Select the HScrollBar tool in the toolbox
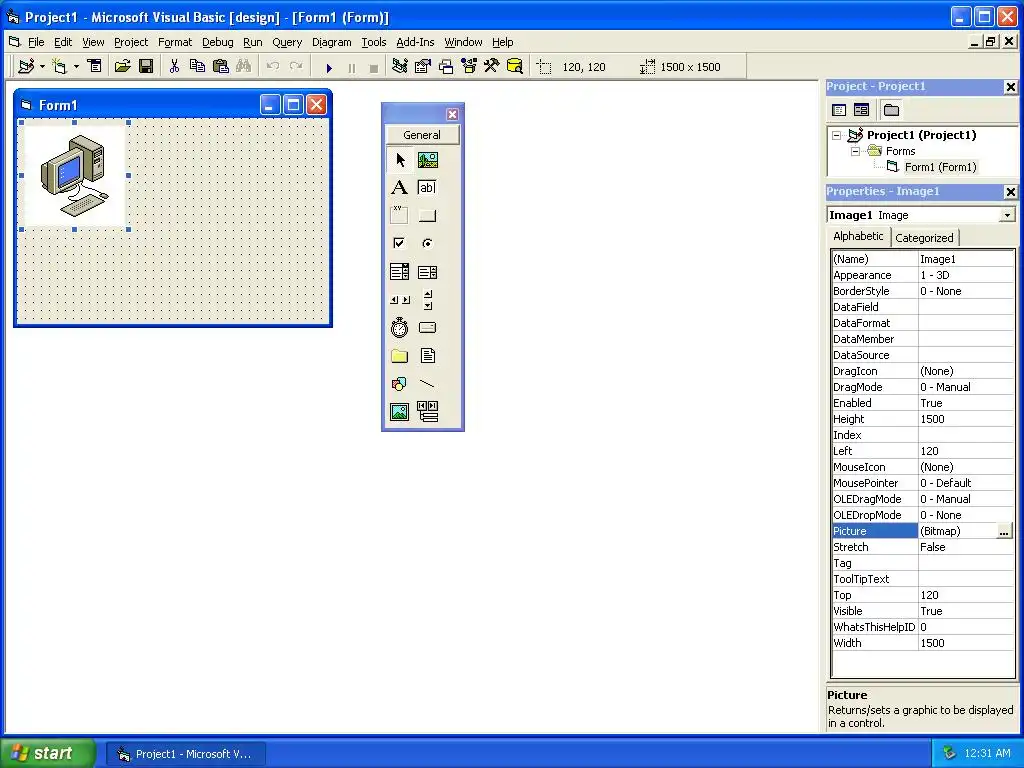The image size is (1024, 768). [400, 300]
